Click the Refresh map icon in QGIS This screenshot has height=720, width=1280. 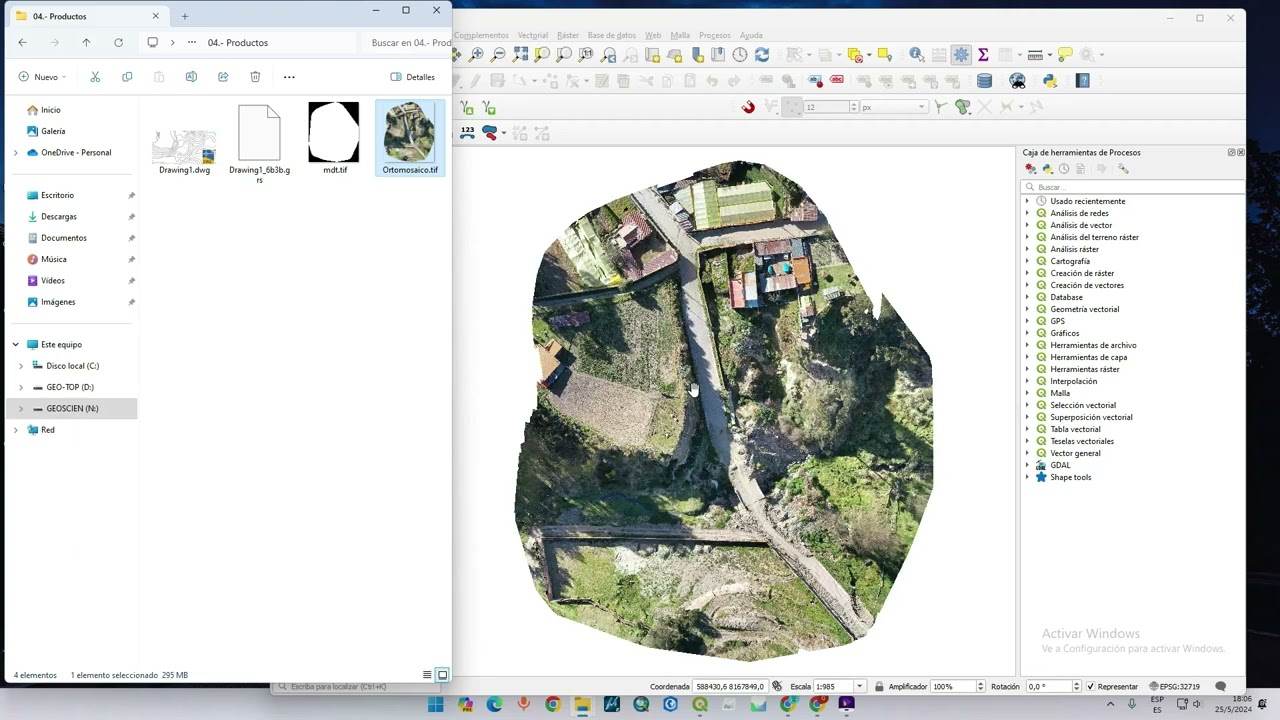[762, 55]
